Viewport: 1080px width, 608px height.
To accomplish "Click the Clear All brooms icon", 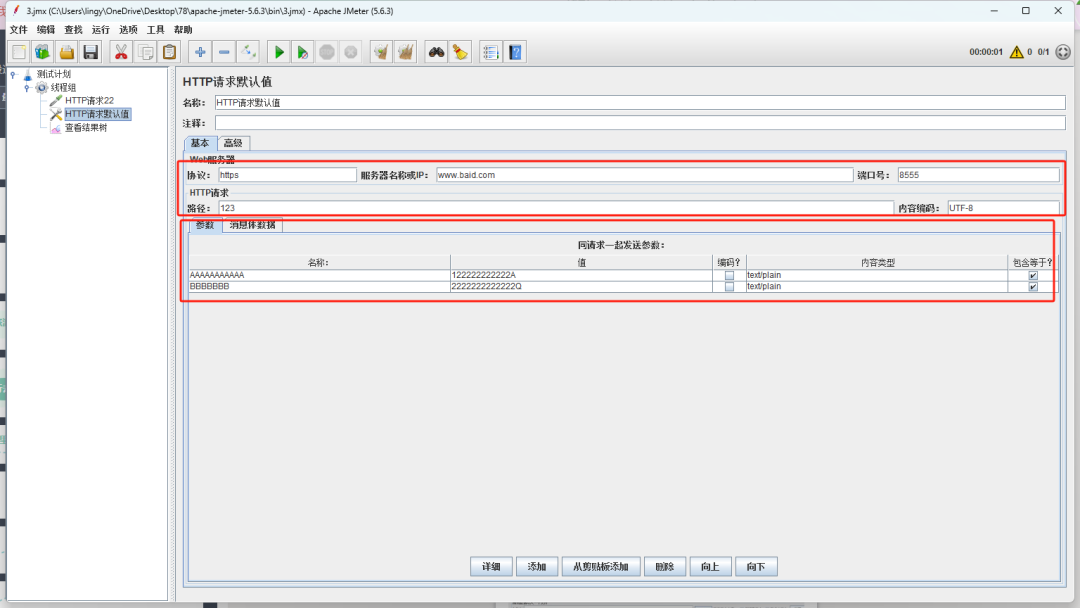I will (405, 52).
